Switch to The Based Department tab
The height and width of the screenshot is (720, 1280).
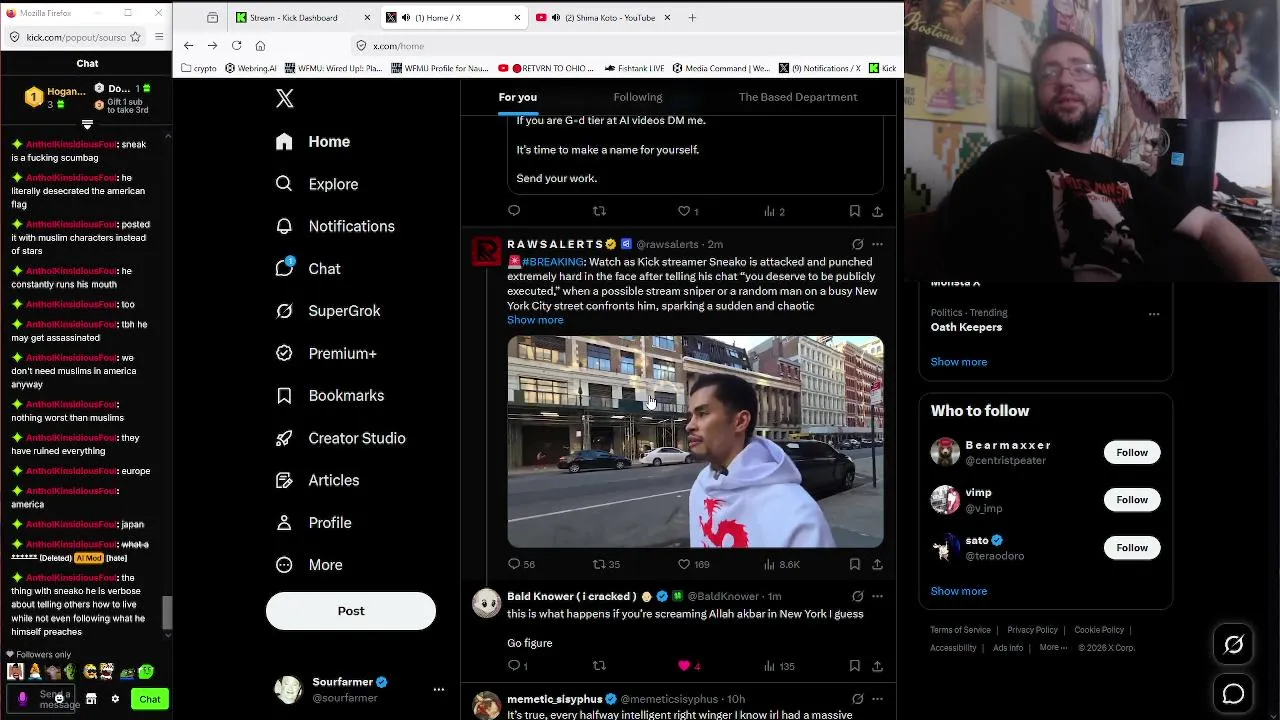pos(798,97)
